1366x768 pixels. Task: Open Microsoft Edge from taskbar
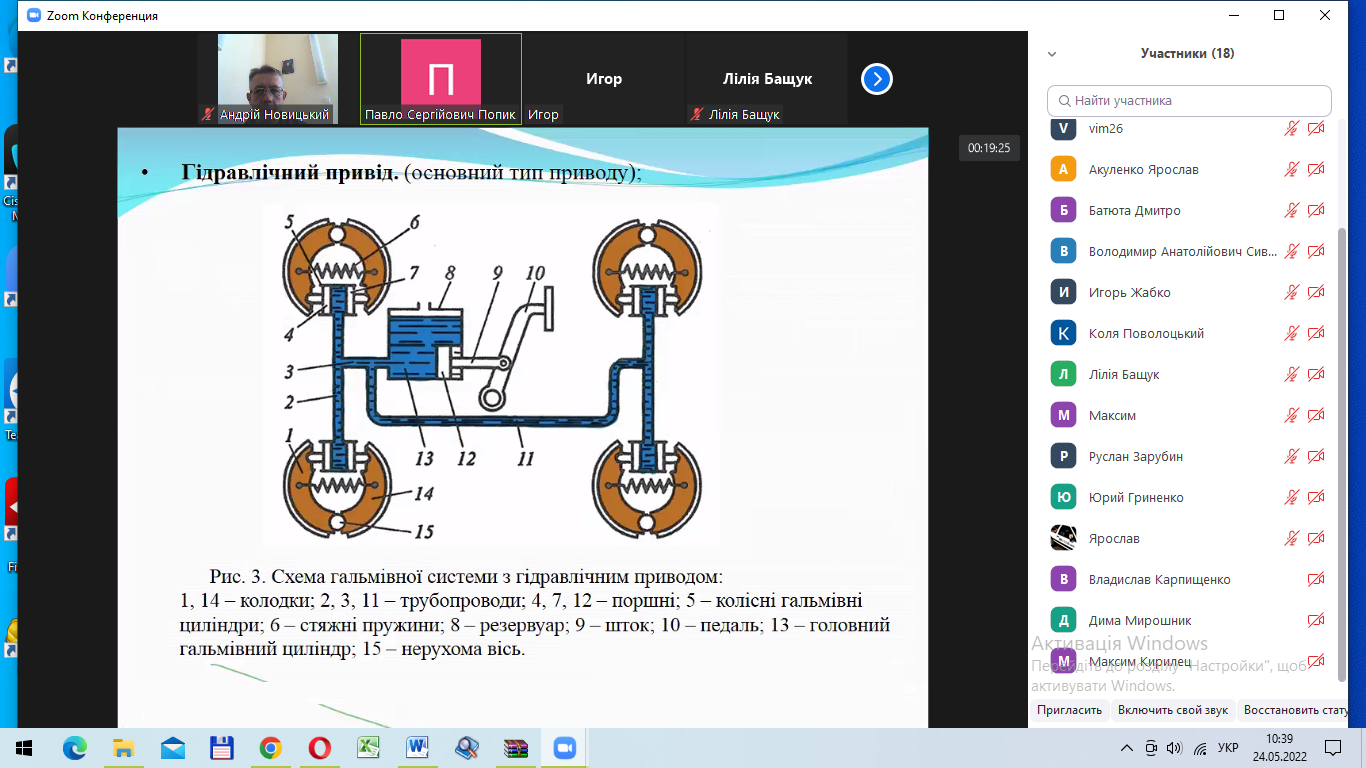[x=75, y=748]
